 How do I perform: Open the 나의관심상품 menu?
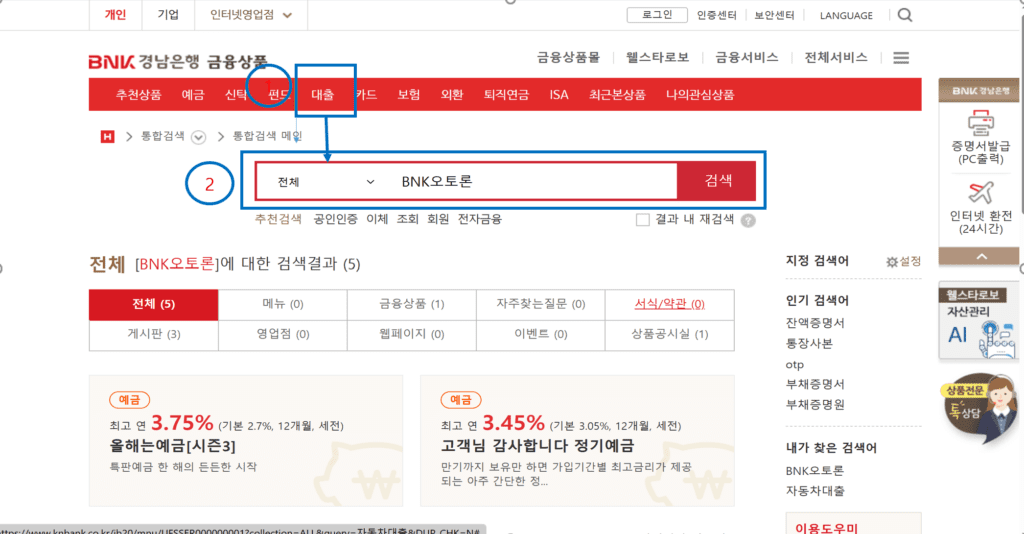tap(700, 95)
